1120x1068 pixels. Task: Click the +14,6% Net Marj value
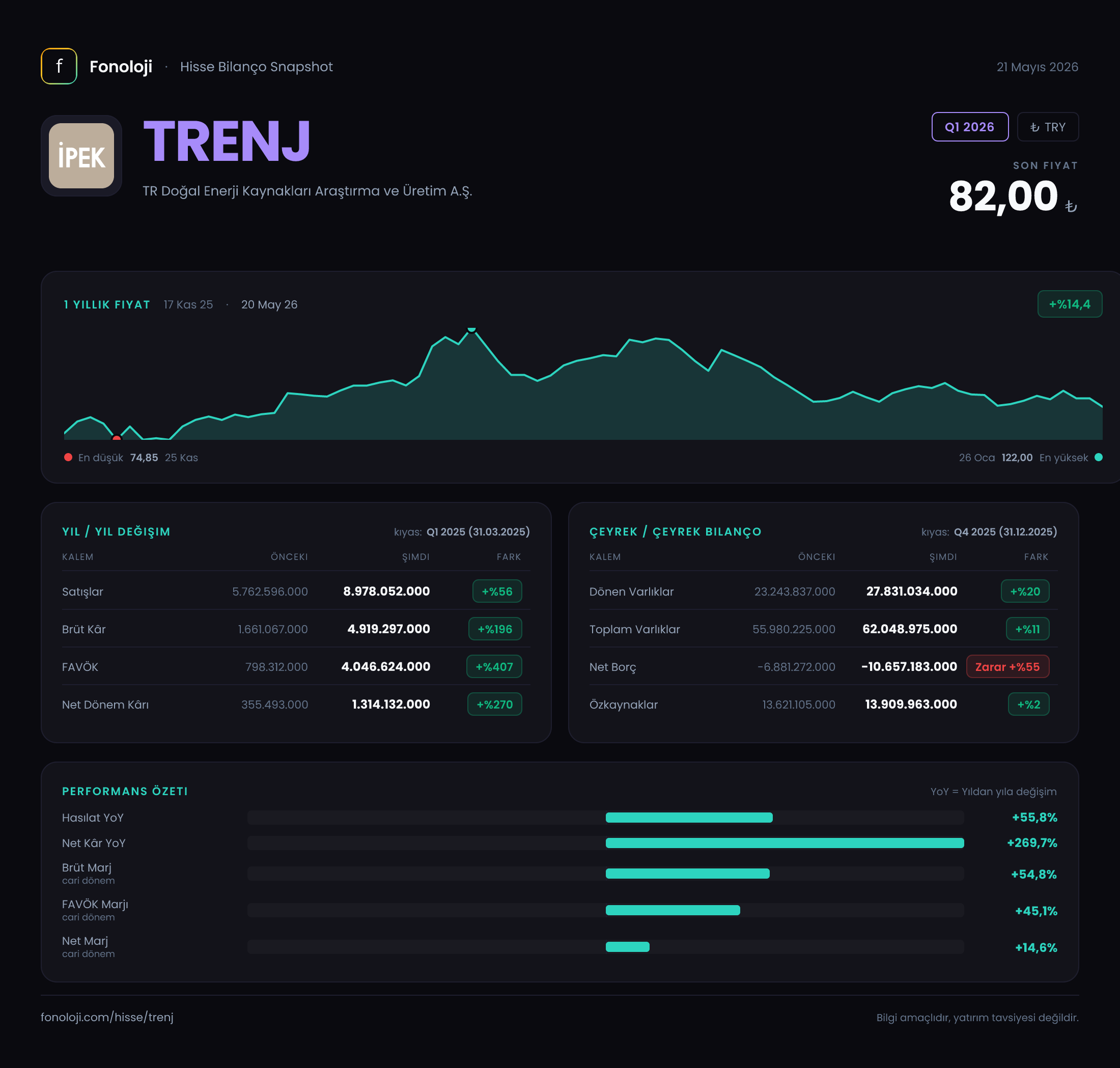(1035, 947)
